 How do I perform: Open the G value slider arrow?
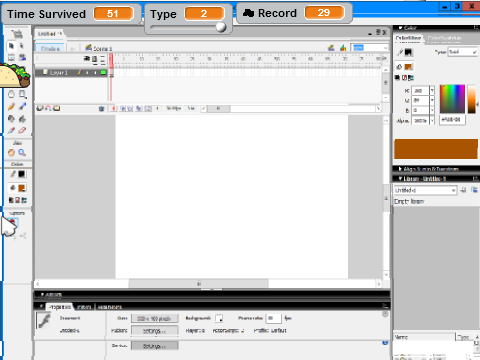(432, 100)
